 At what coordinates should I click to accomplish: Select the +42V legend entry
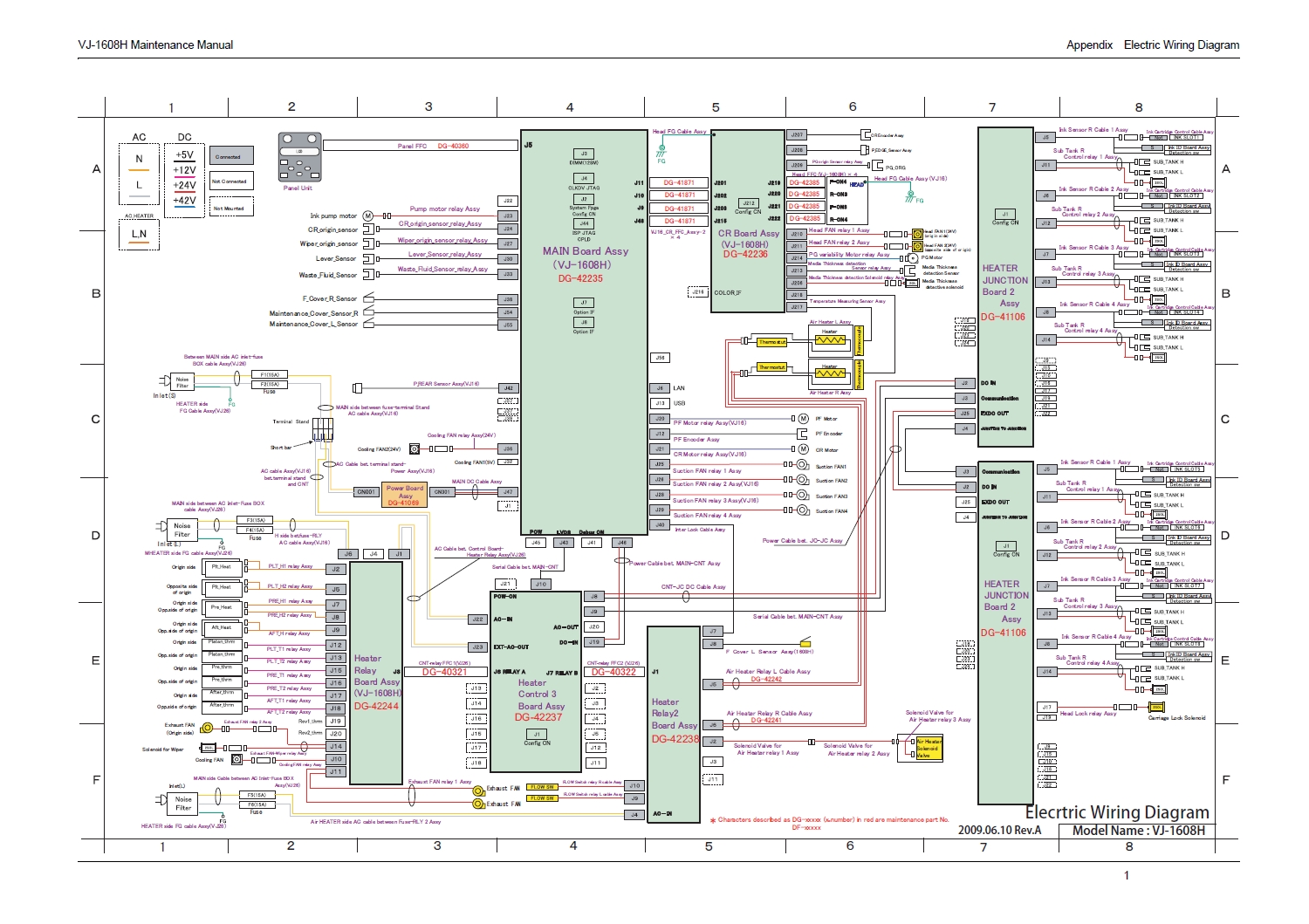184,201
